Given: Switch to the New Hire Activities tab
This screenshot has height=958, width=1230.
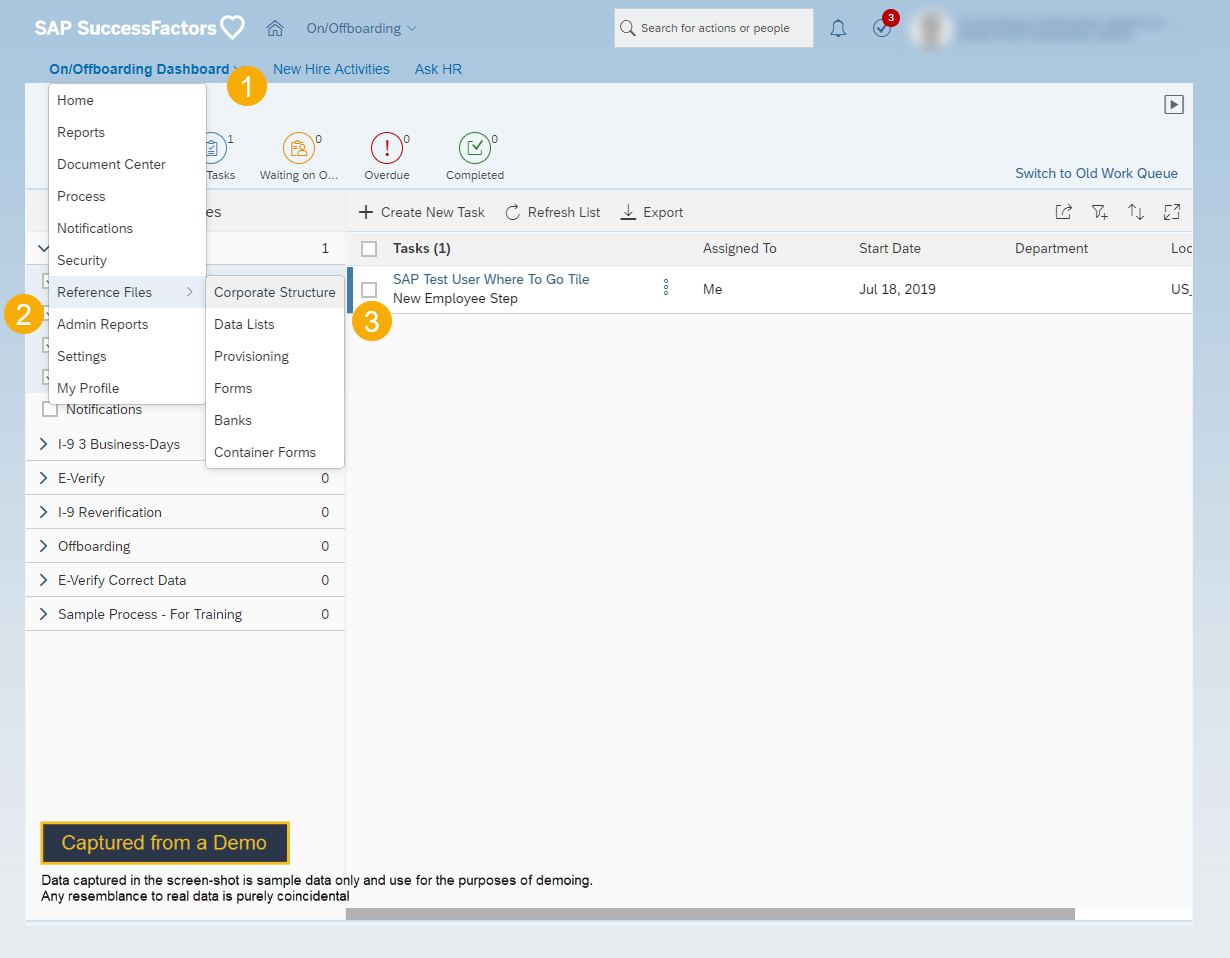Looking at the screenshot, I should pyautogui.click(x=331, y=69).
